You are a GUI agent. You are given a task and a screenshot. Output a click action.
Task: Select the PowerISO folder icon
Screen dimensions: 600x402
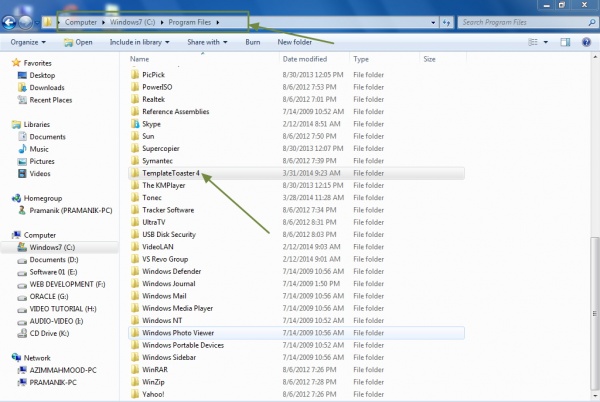tap(135, 87)
